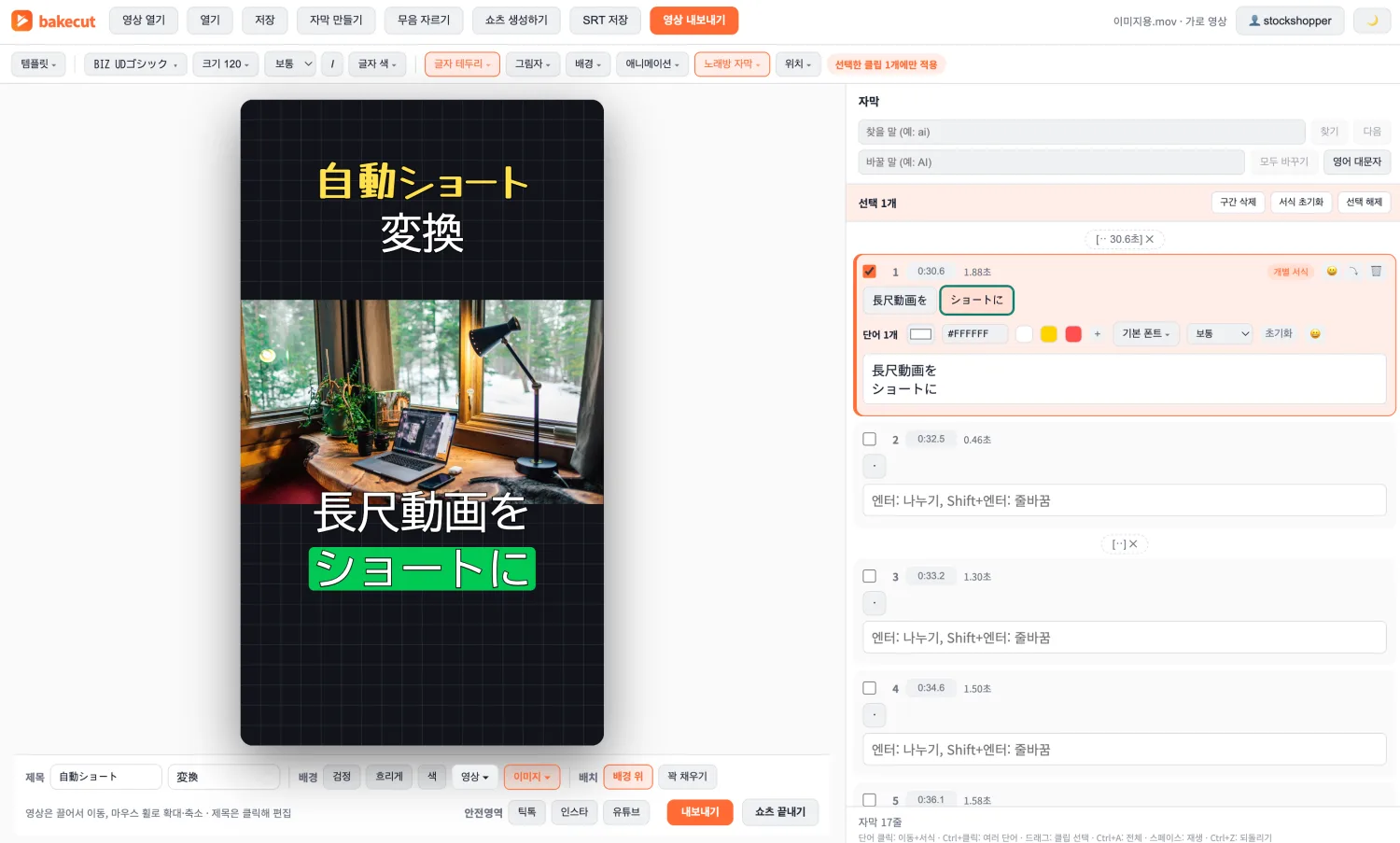1400x843 pixels.
Task: Insert emoji next to 초기화 in word row
Action: (x=1315, y=334)
